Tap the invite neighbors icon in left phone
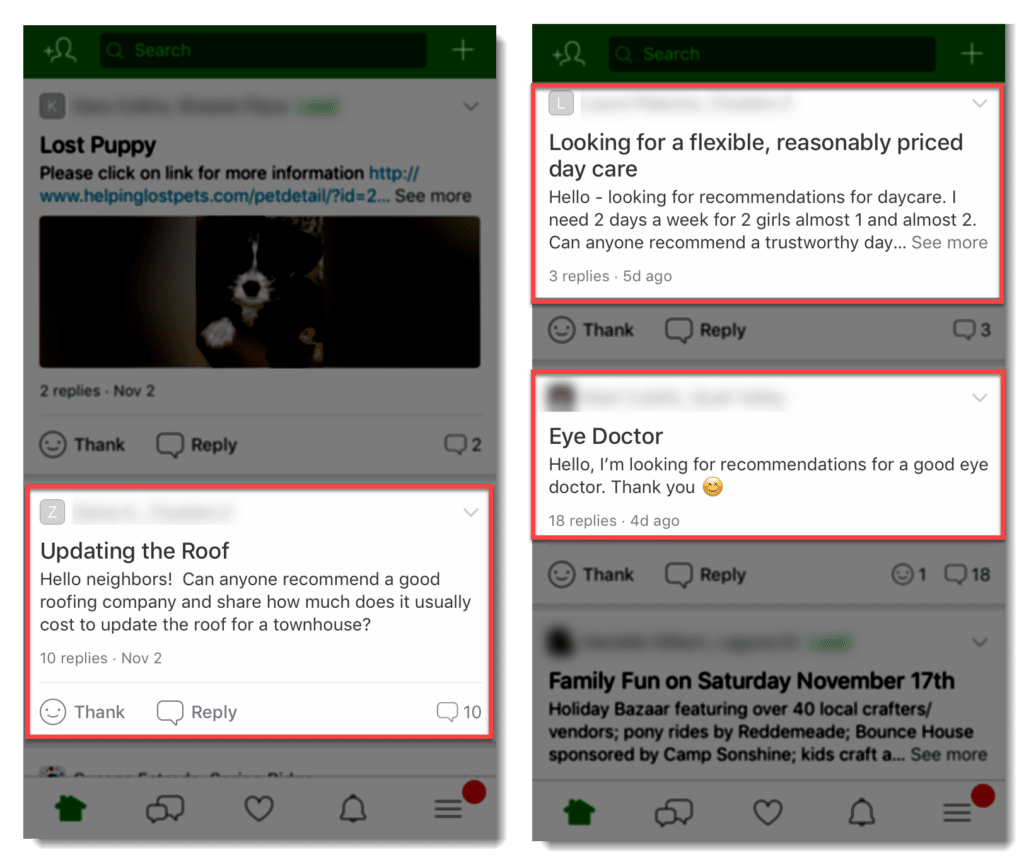Screen dimensions: 1024x860 (x=60, y=50)
